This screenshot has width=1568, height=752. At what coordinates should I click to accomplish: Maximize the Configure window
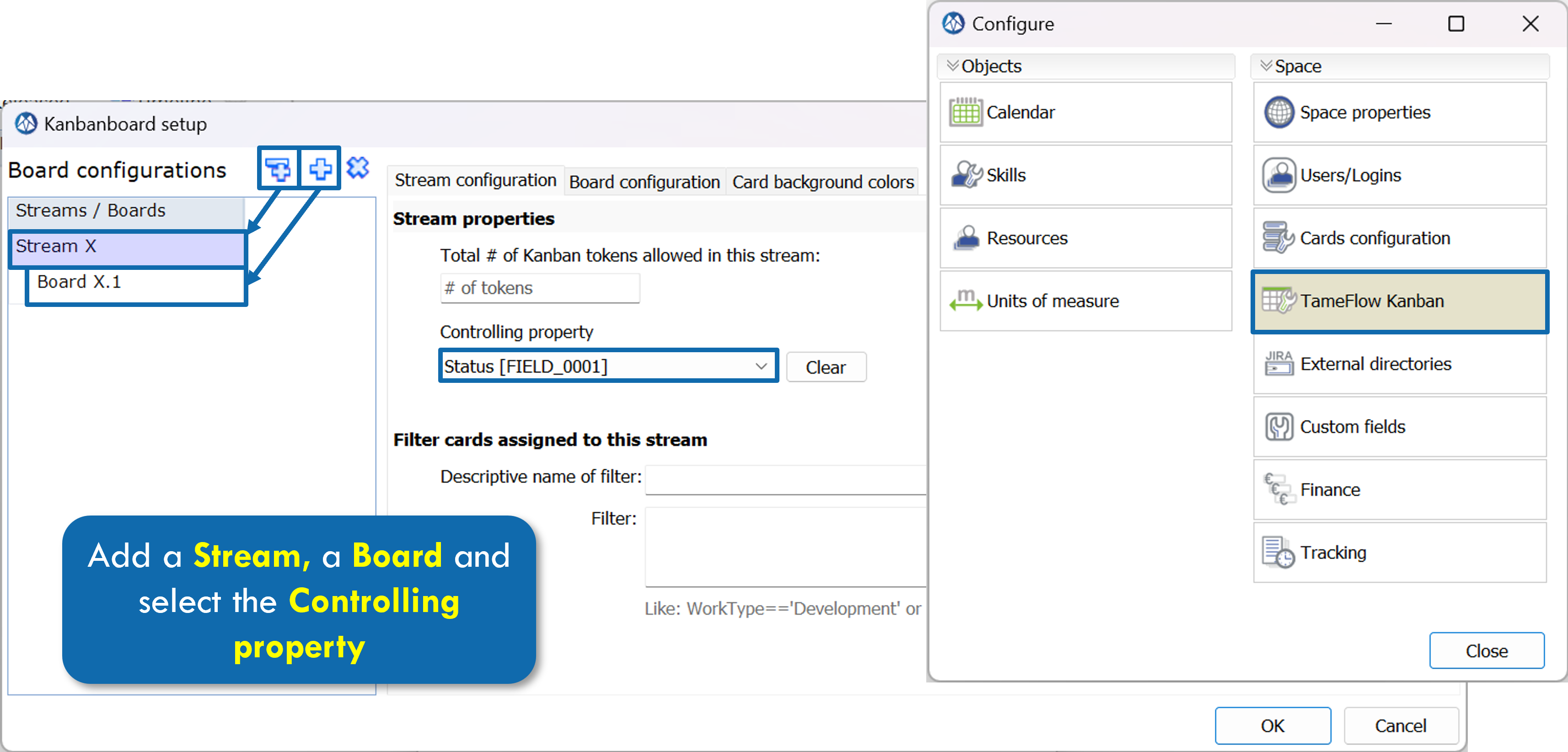point(1456,24)
